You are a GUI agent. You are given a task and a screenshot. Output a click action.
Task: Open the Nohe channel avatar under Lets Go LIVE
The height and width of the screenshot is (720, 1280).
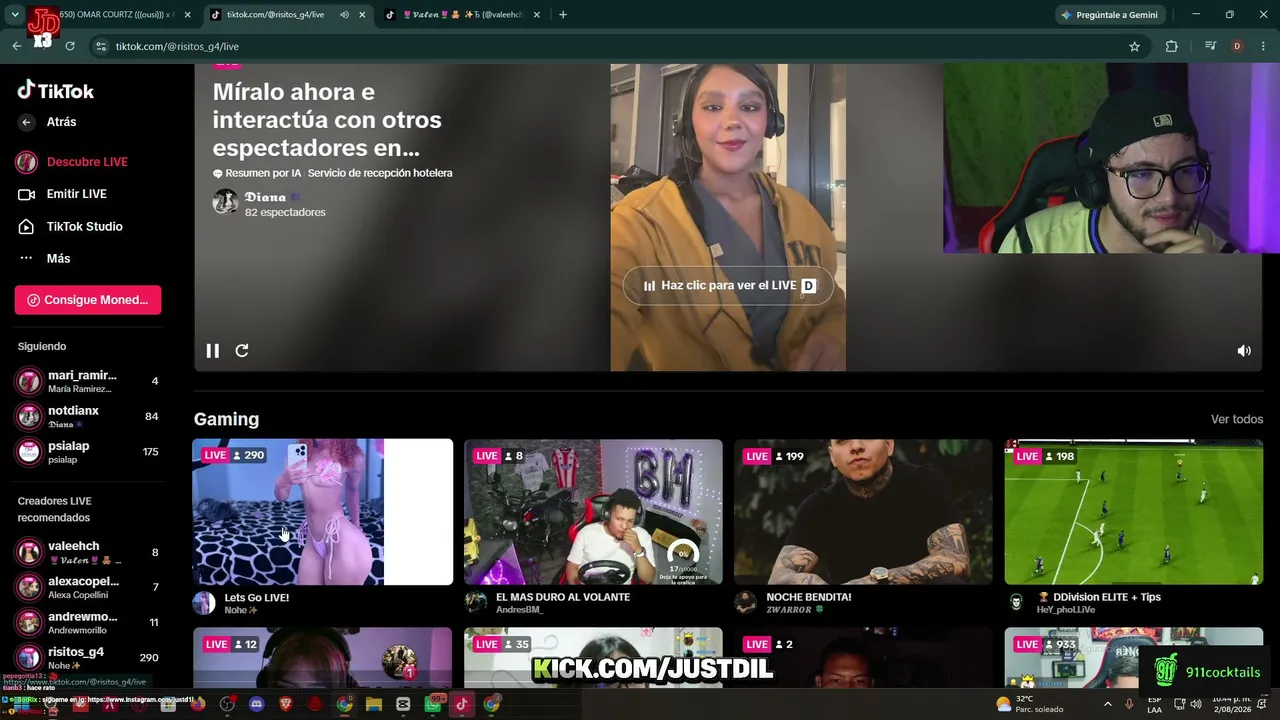204,602
